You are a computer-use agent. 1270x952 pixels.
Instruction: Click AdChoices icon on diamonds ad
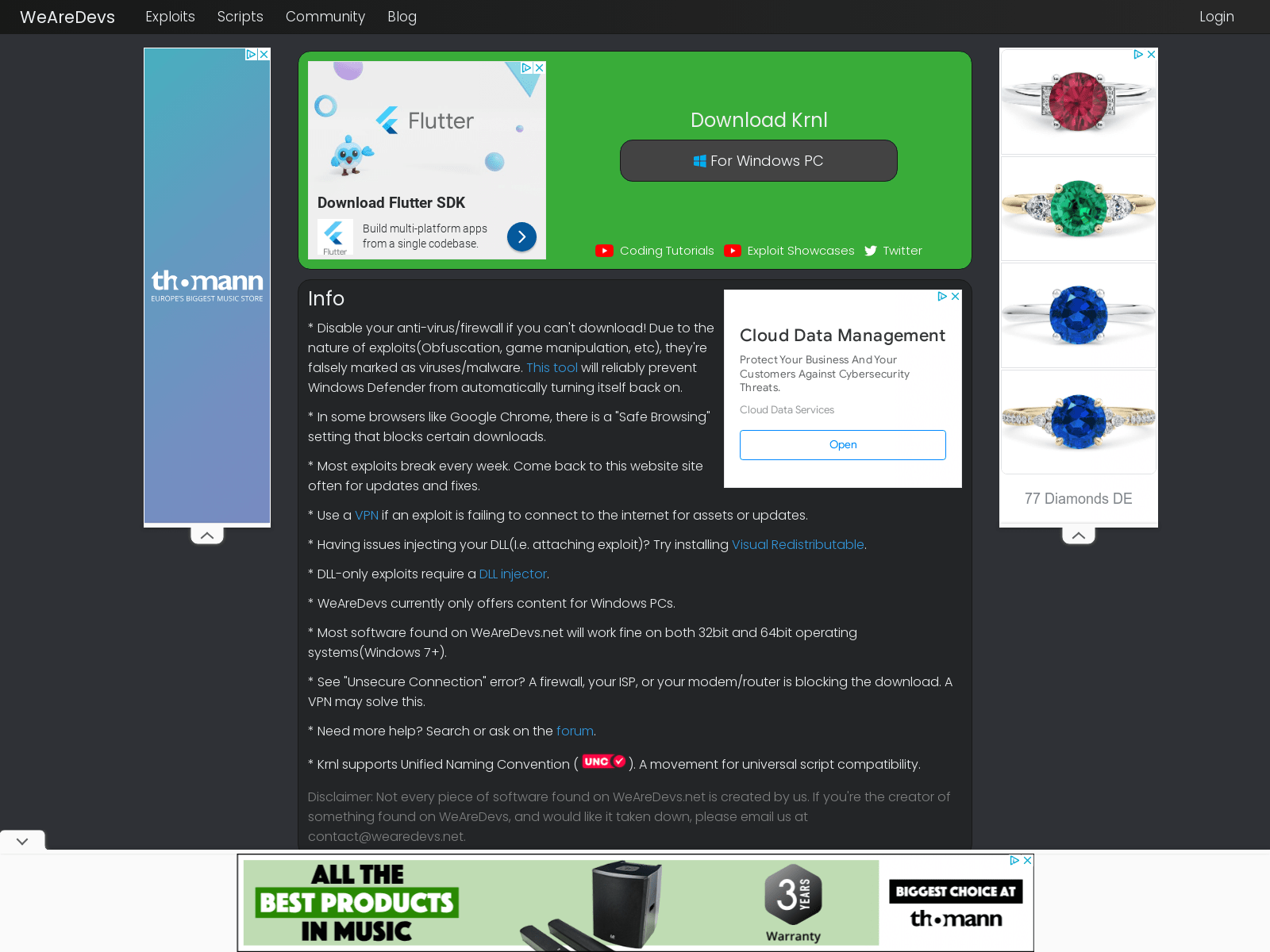coord(1138,55)
